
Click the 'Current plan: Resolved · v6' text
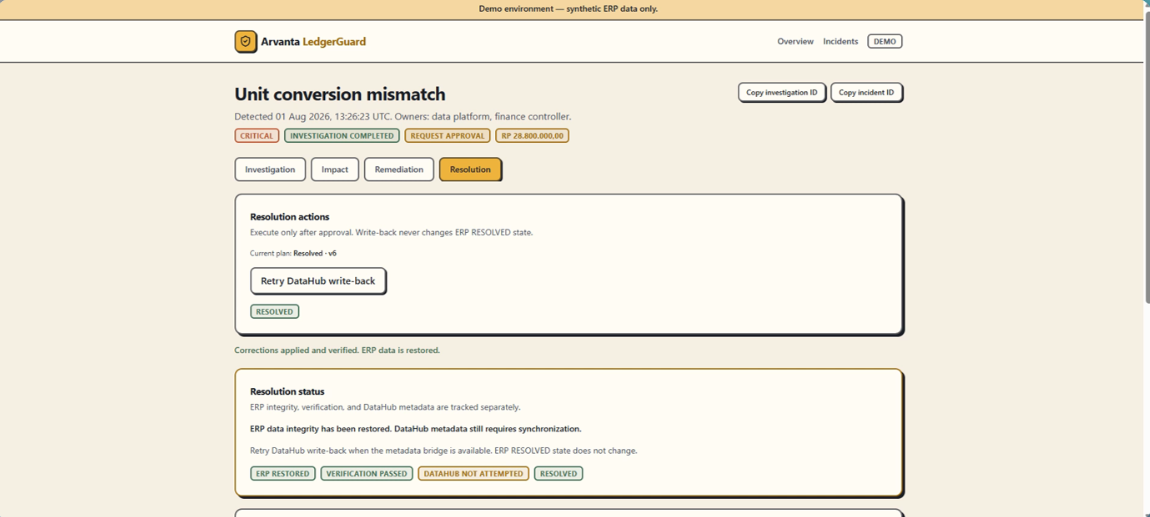point(293,253)
